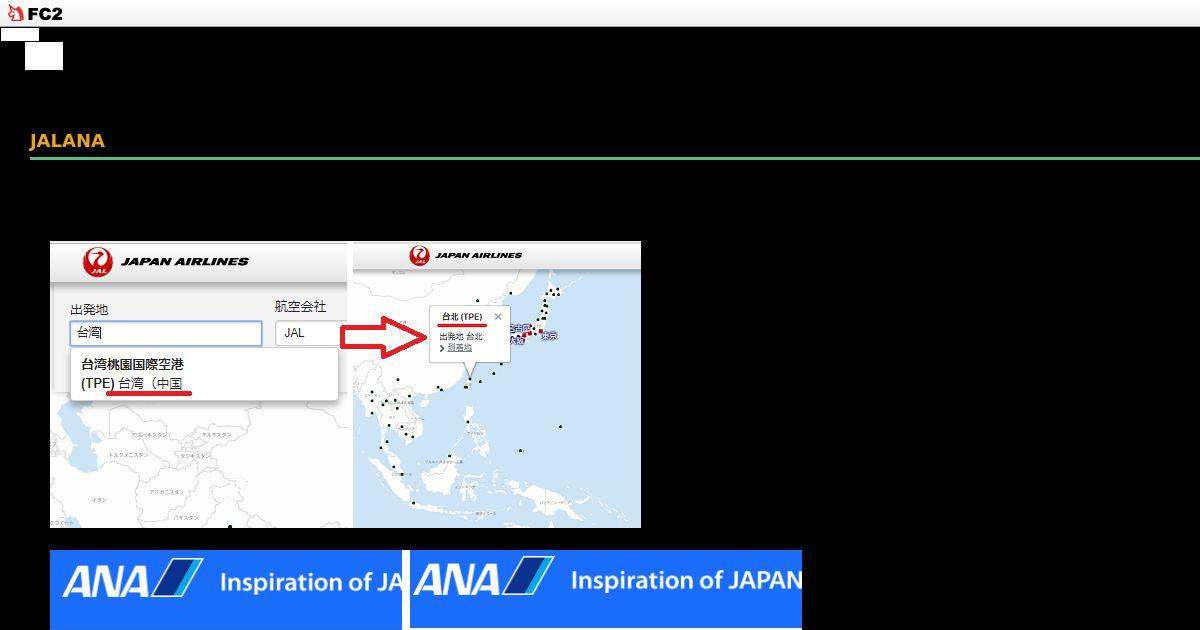Viewport: 1200px width, 630px height.
Task: Click the JAPAN AIRLINES wordmark above the map
Action: [478, 255]
